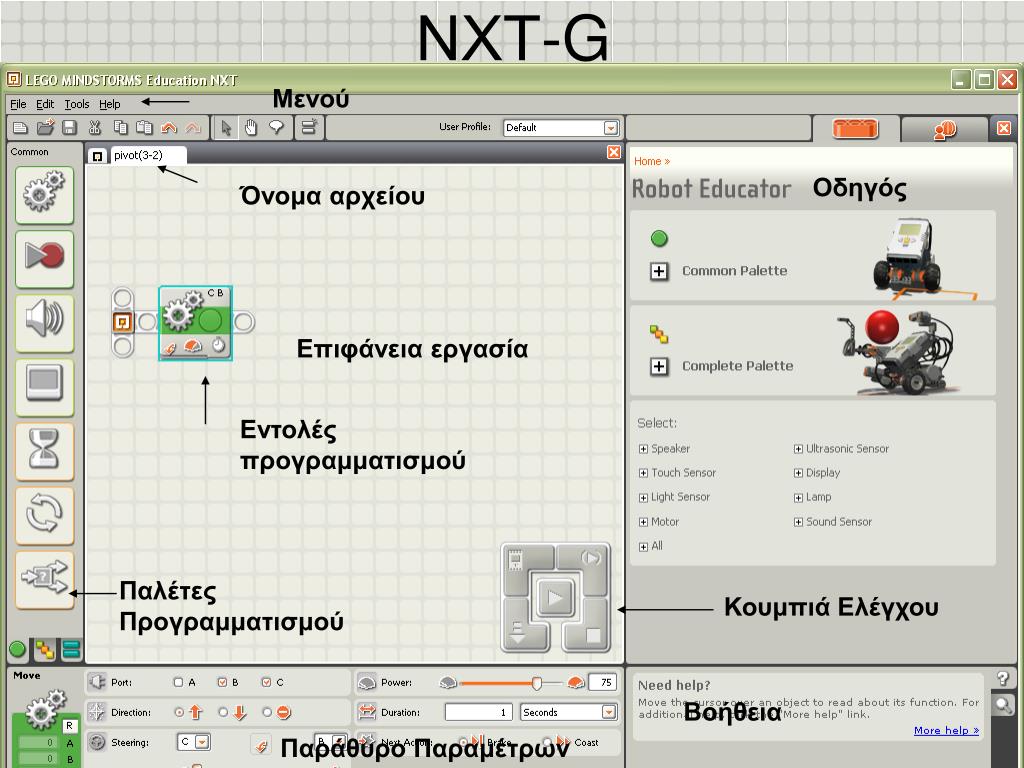Create a new program from toolbar
The height and width of the screenshot is (768, 1024).
(20, 127)
